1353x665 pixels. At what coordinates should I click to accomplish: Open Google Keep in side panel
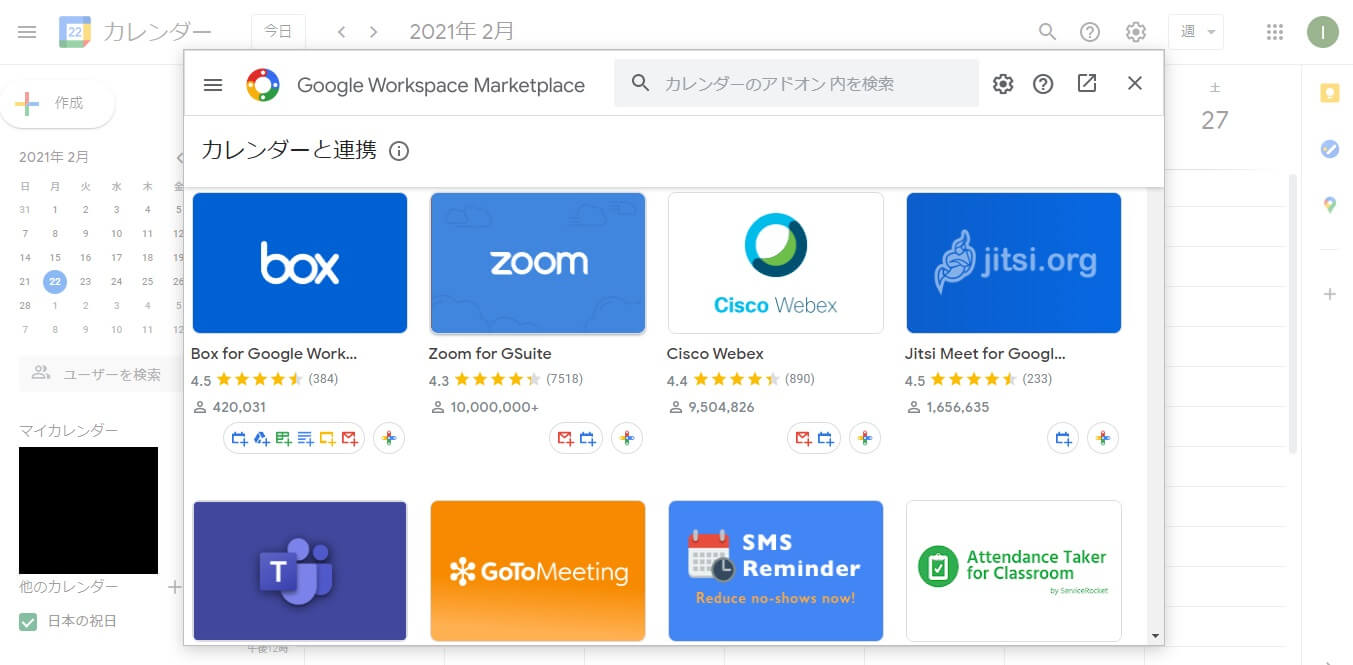1329,93
